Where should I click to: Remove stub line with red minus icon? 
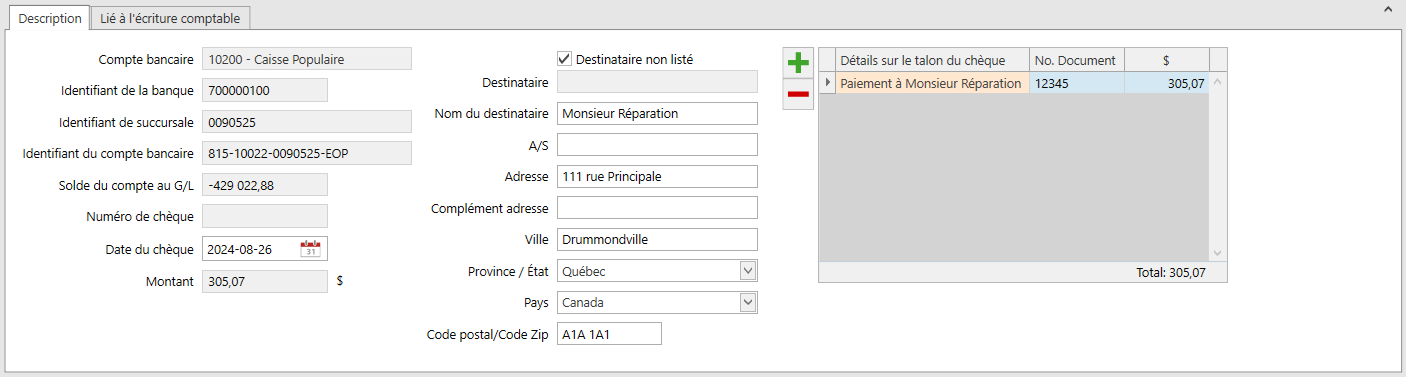click(798, 94)
